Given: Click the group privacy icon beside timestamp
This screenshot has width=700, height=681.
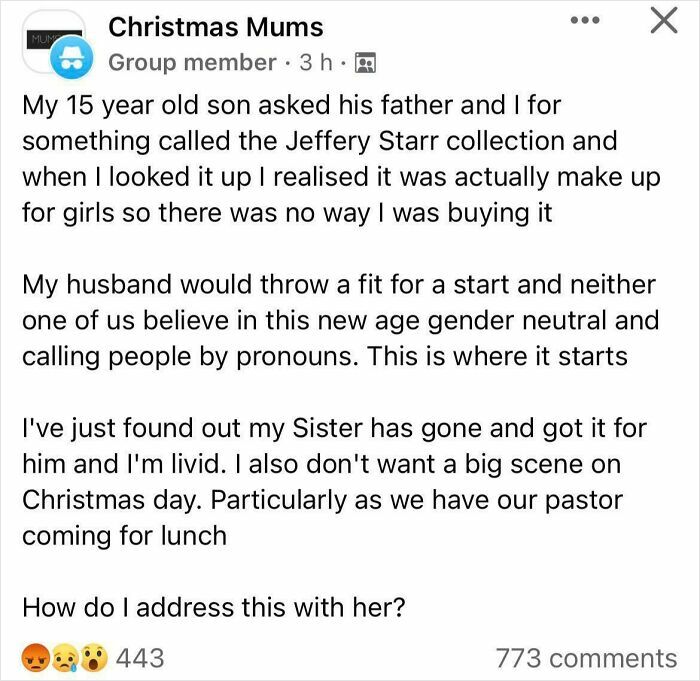Looking at the screenshot, I should click(x=364, y=63).
